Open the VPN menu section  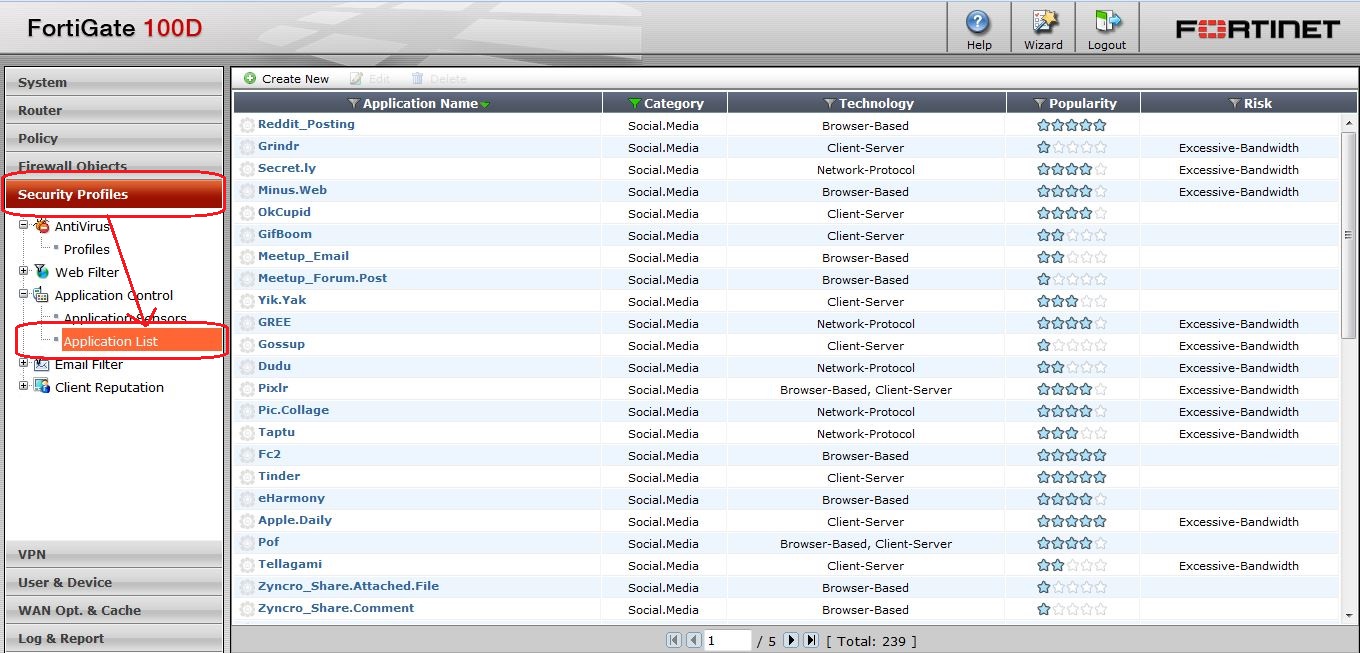[114, 554]
